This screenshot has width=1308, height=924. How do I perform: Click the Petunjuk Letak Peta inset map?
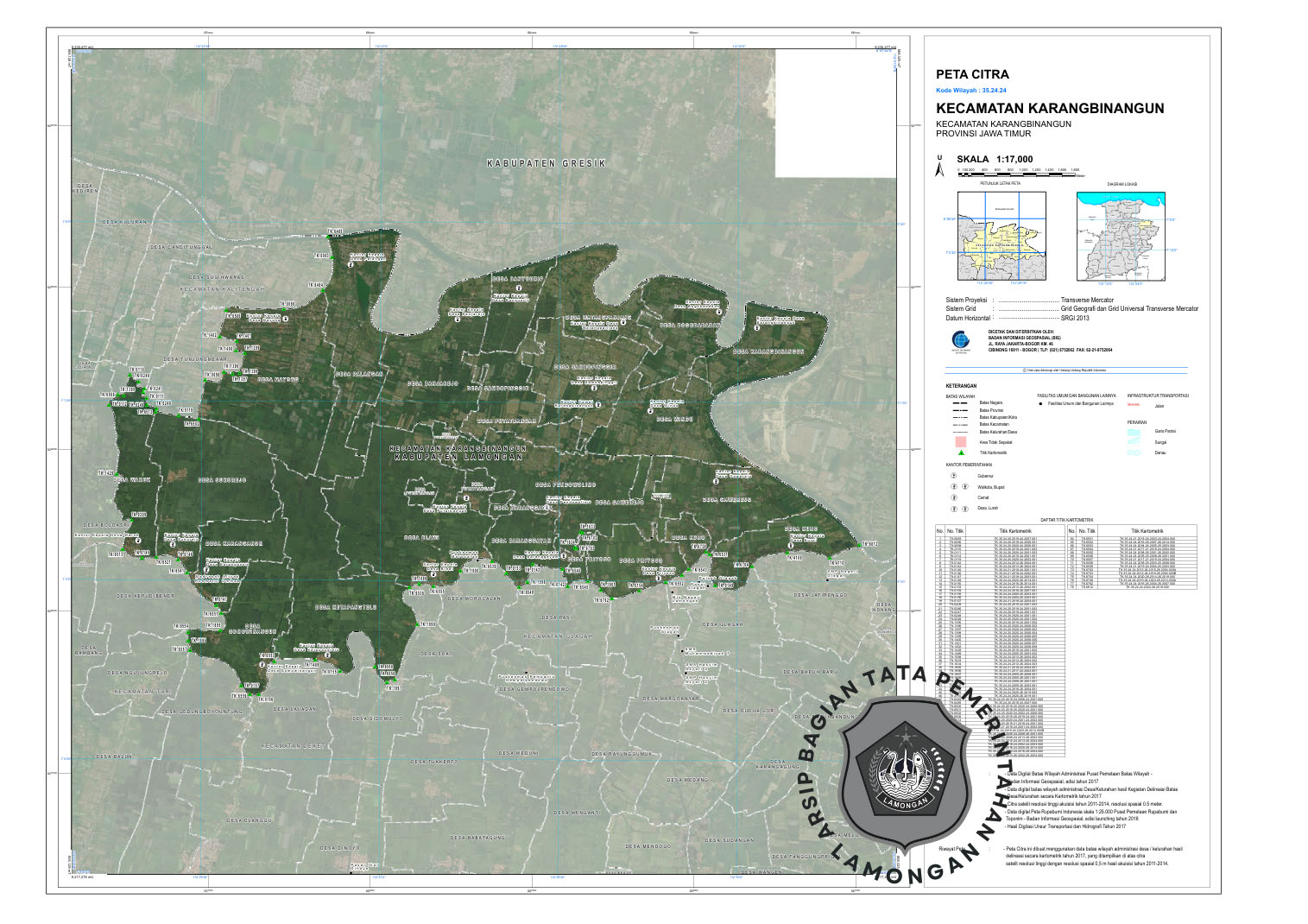click(x=1005, y=234)
